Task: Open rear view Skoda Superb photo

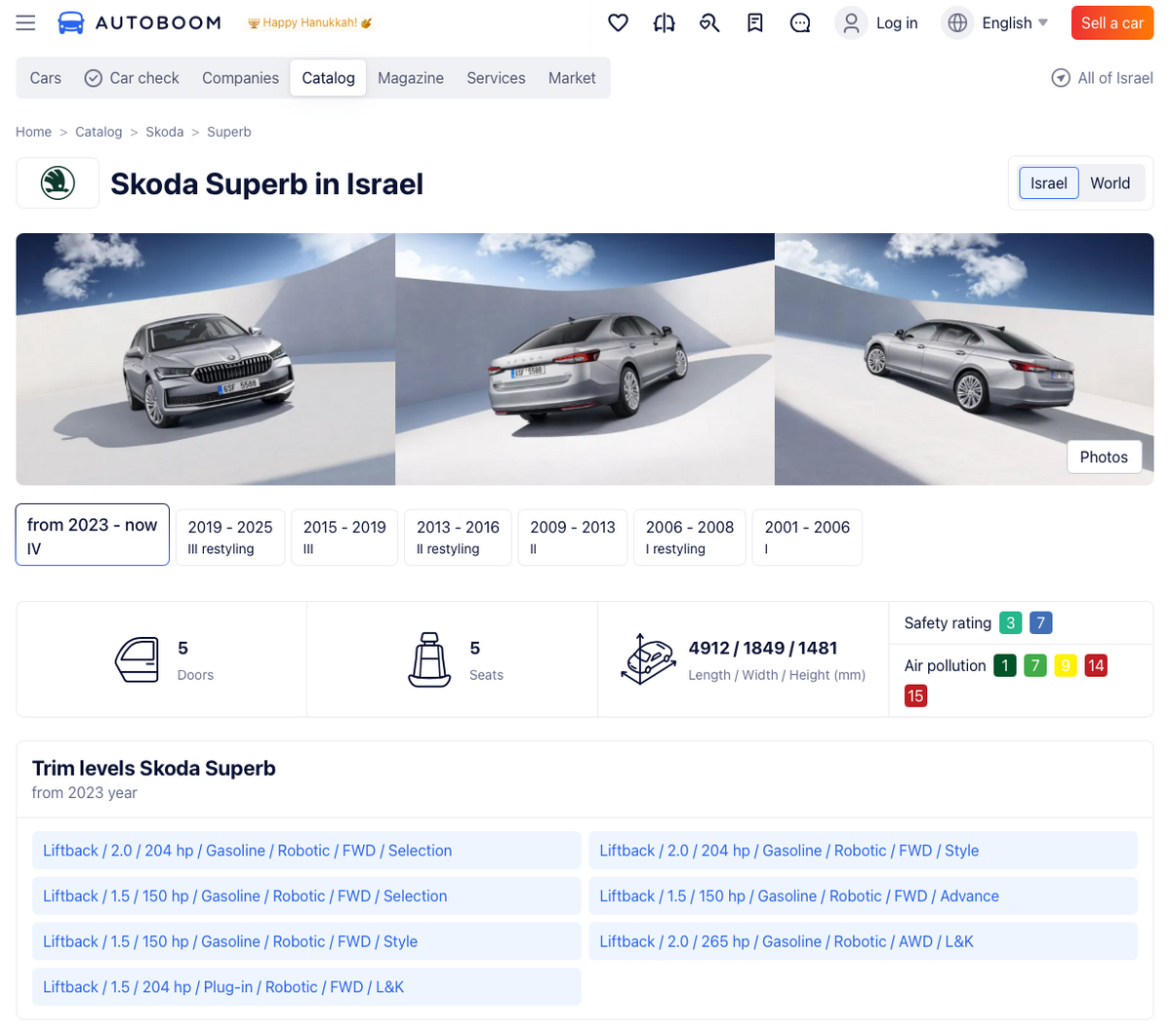Action: click(585, 359)
